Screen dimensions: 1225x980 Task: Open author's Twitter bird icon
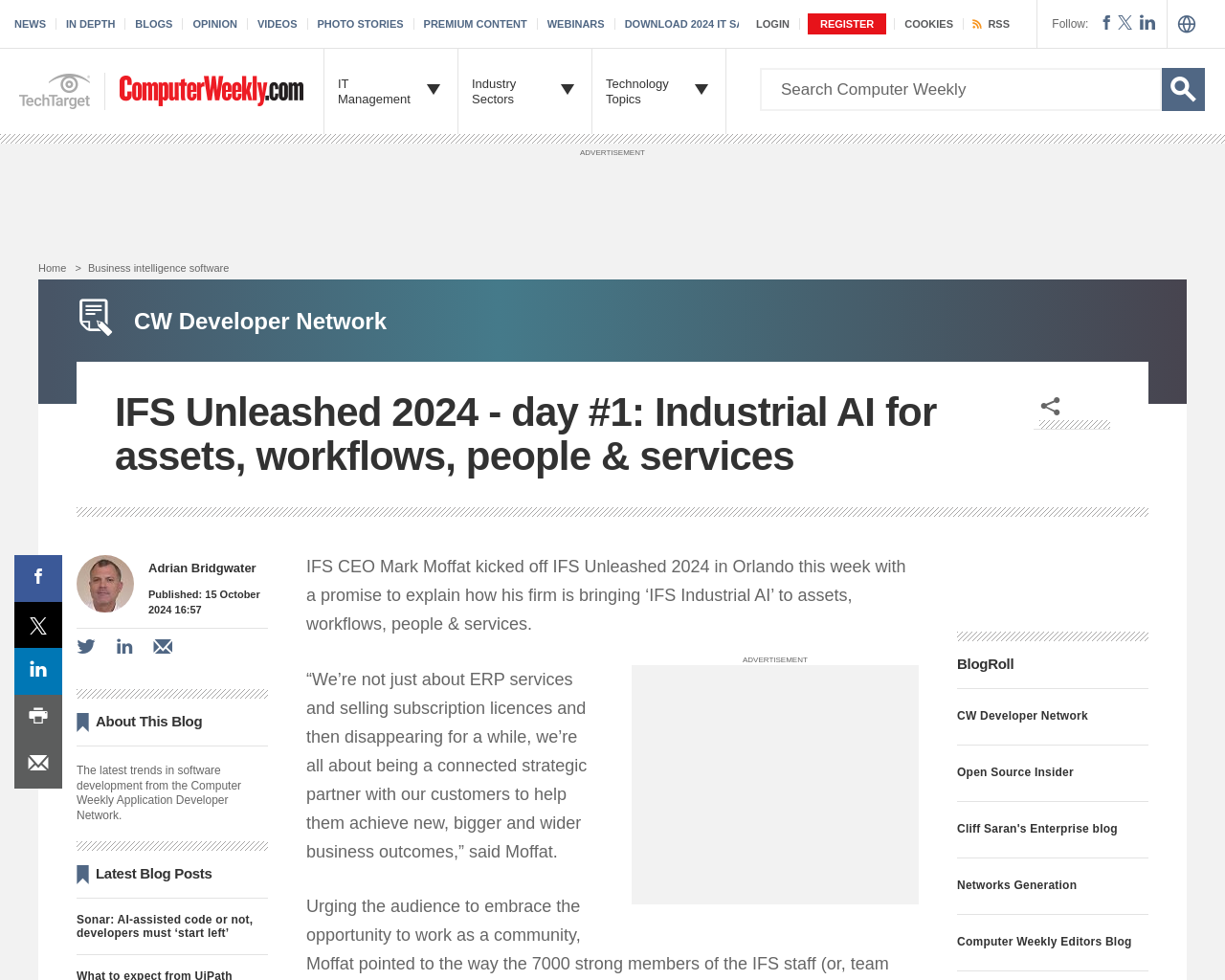[x=86, y=647]
